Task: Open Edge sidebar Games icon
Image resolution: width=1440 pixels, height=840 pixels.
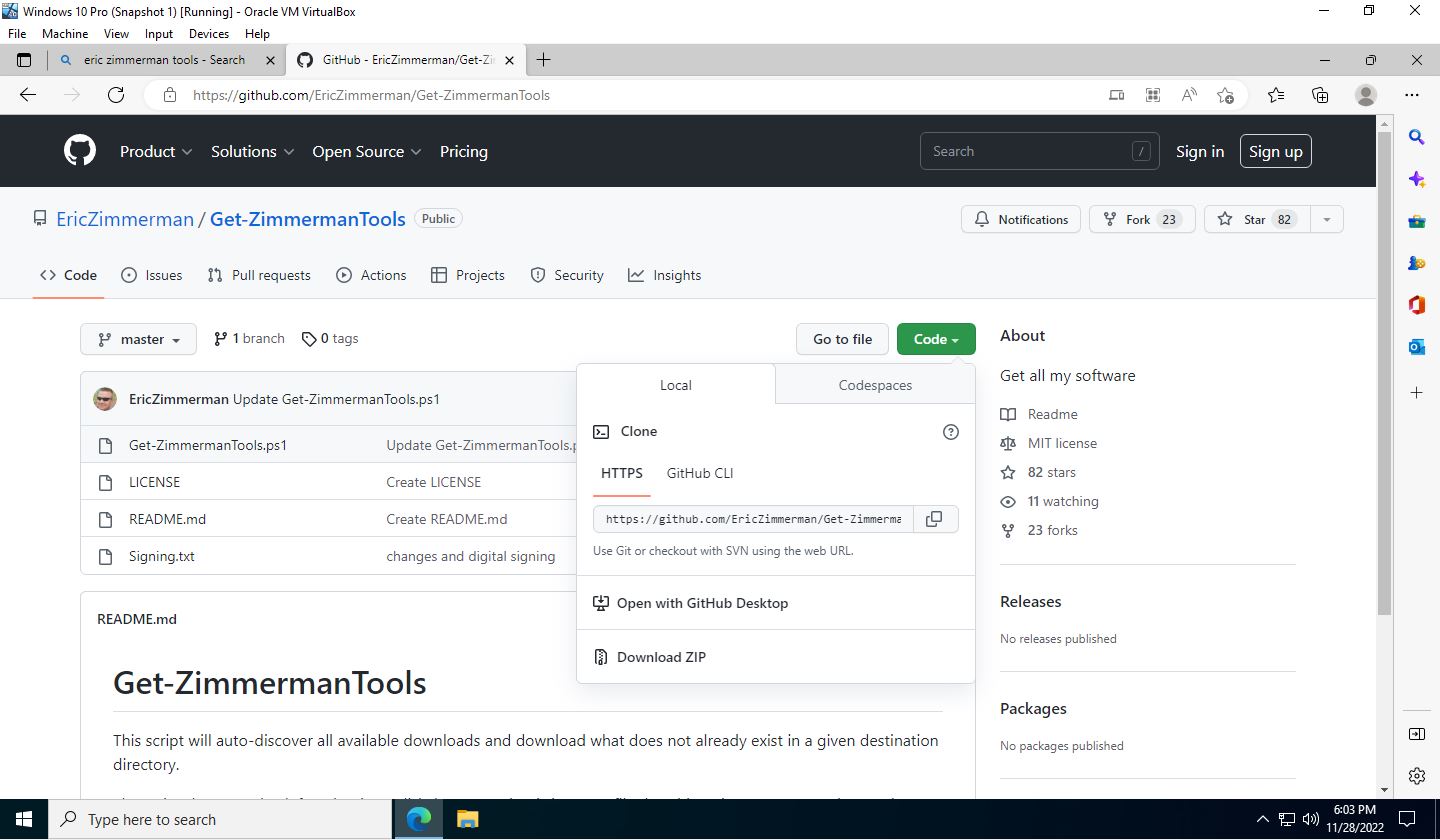Action: point(1416,263)
